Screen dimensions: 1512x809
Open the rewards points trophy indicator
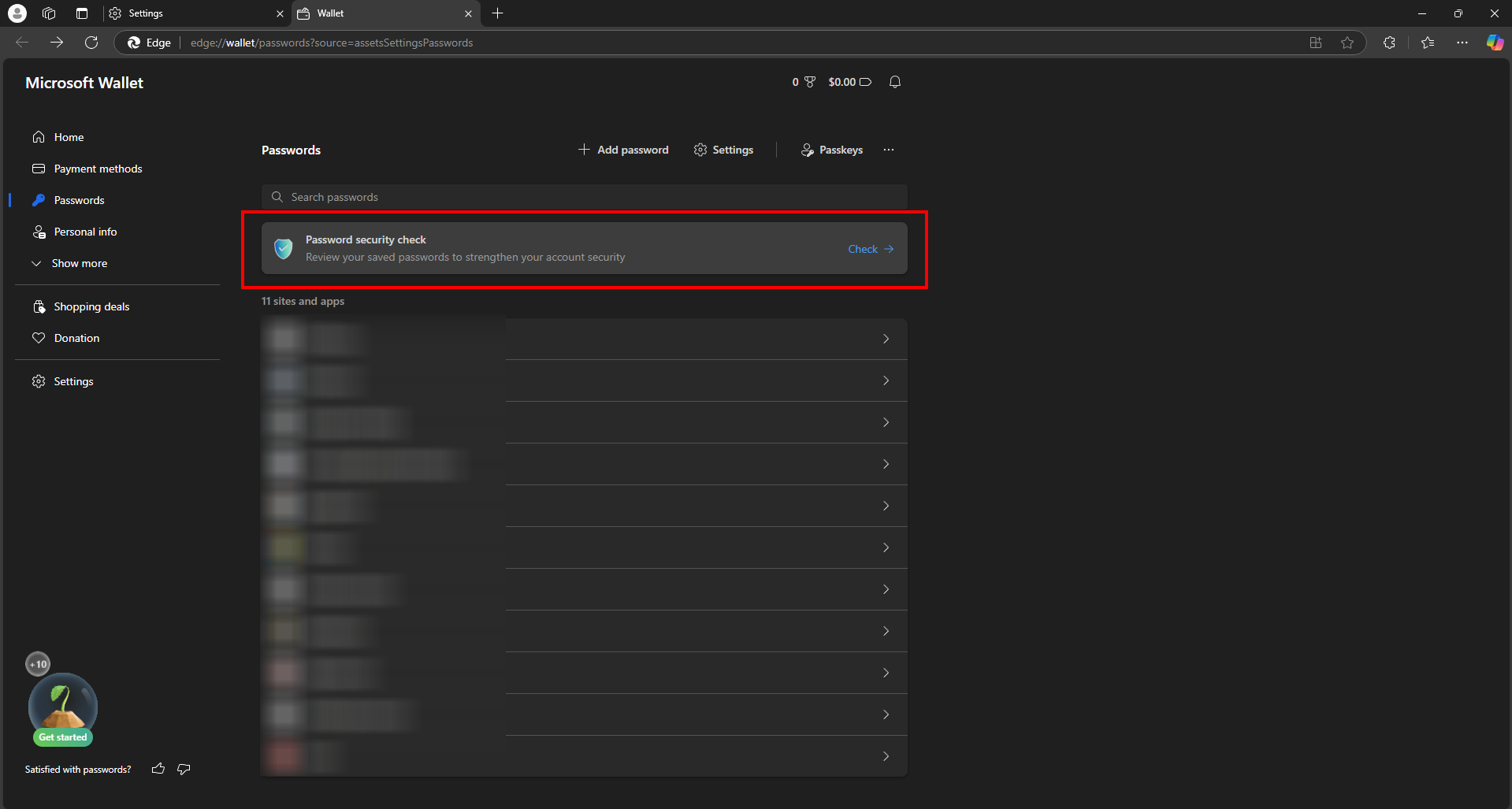click(804, 82)
